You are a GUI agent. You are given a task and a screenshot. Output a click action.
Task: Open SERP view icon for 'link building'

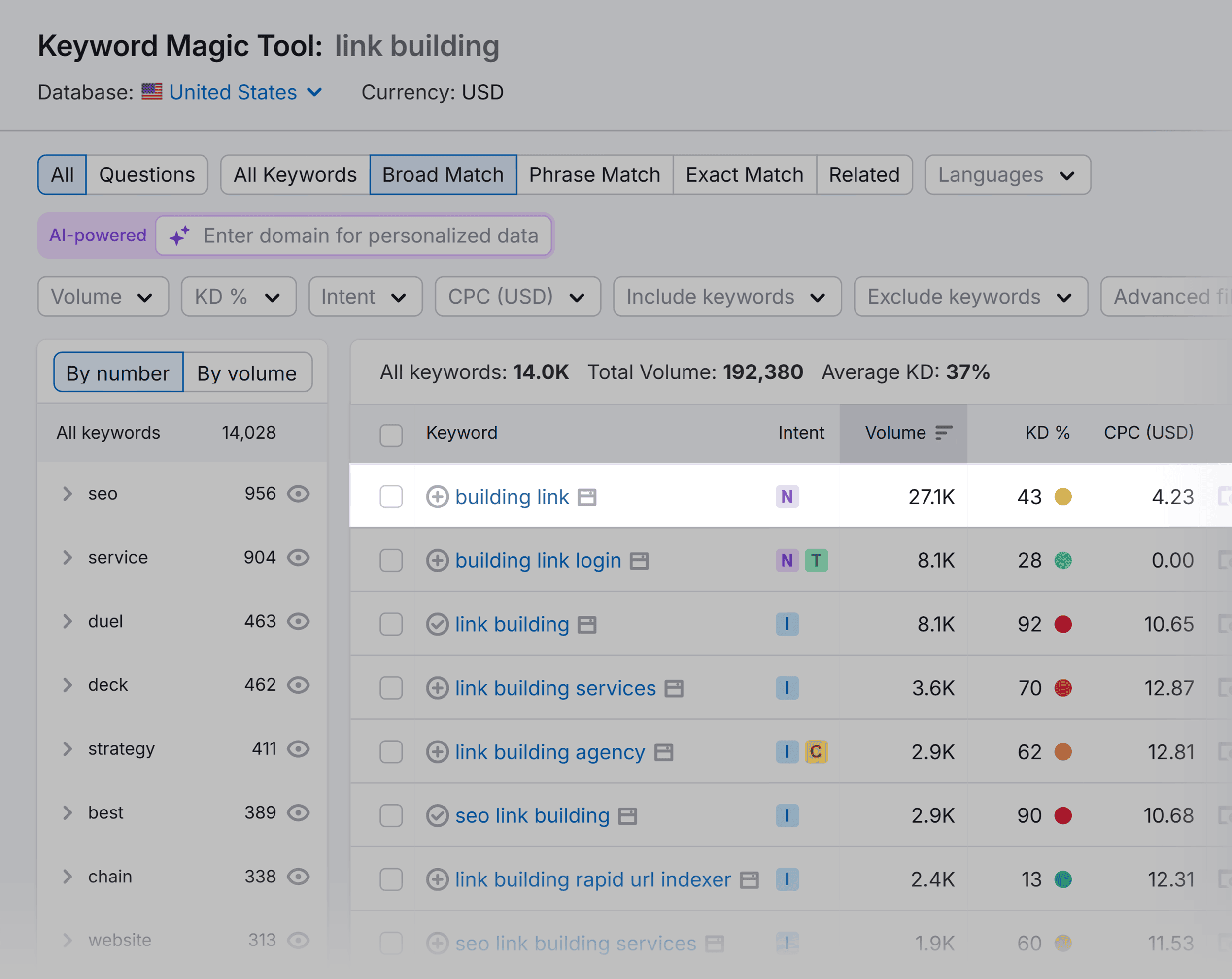coord(587,625)
